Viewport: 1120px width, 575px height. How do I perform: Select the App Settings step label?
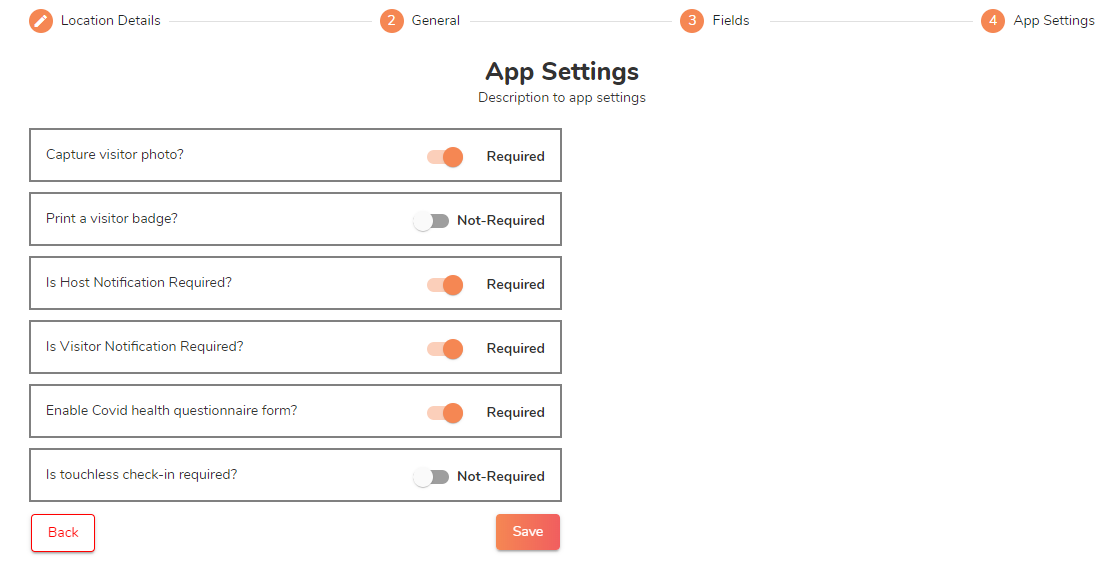(1054, 21)
